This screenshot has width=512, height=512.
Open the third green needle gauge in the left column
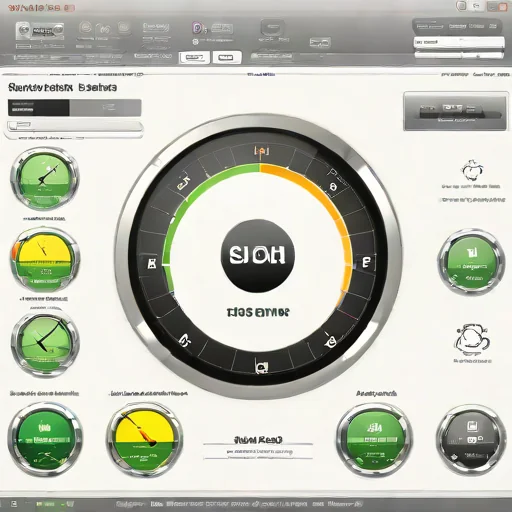click(x=45, y=343)
